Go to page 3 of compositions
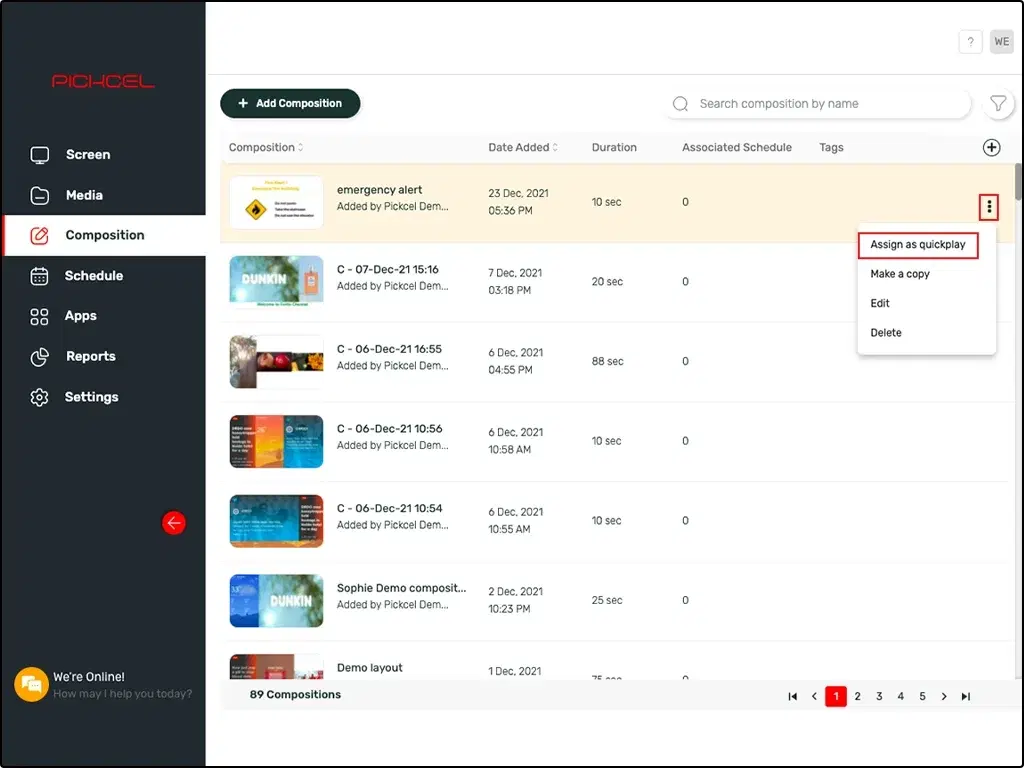 coord(879,697)
